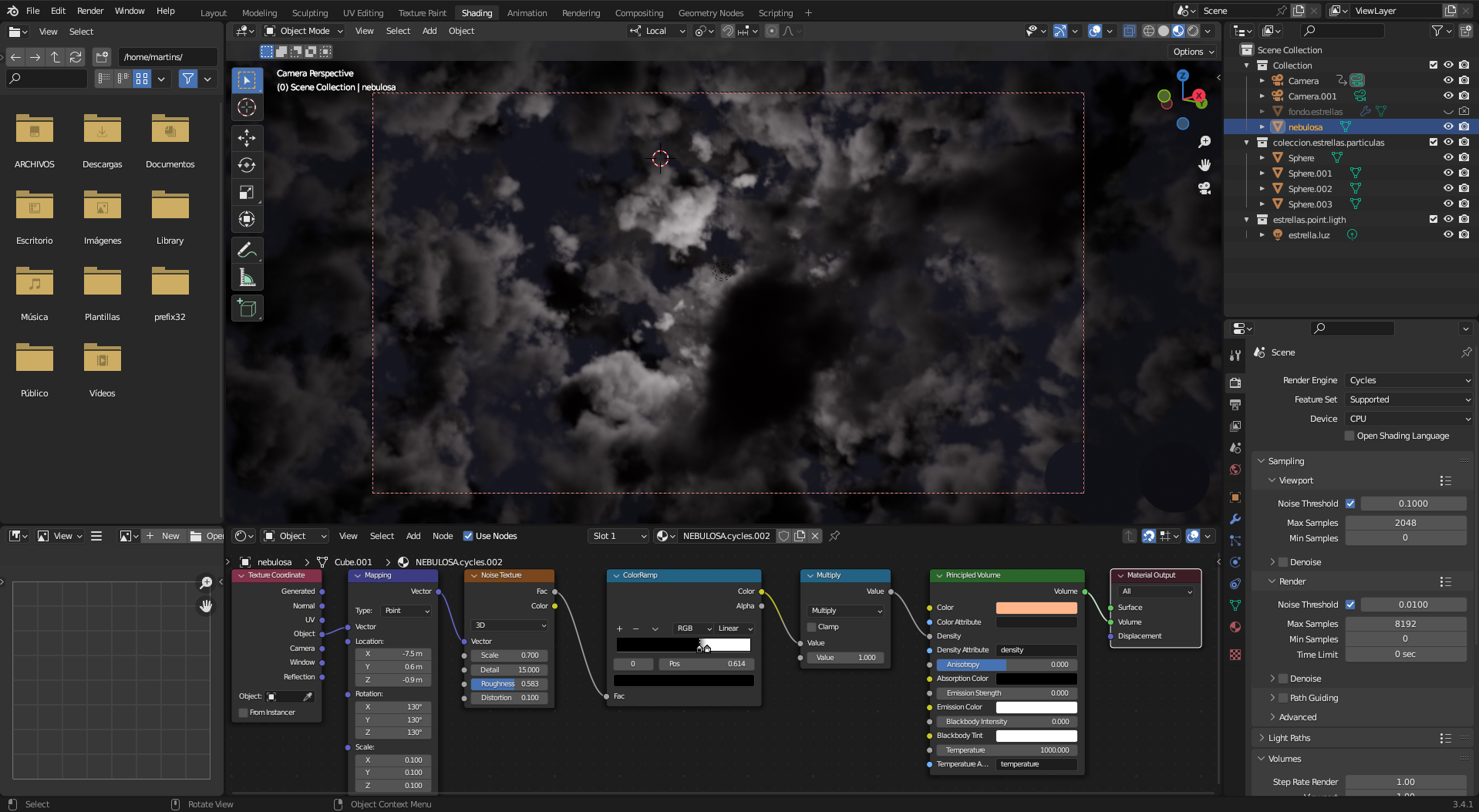Click the Noise Texture Scale field
The width and height of the screenshot is (1479, 812).
510,655
